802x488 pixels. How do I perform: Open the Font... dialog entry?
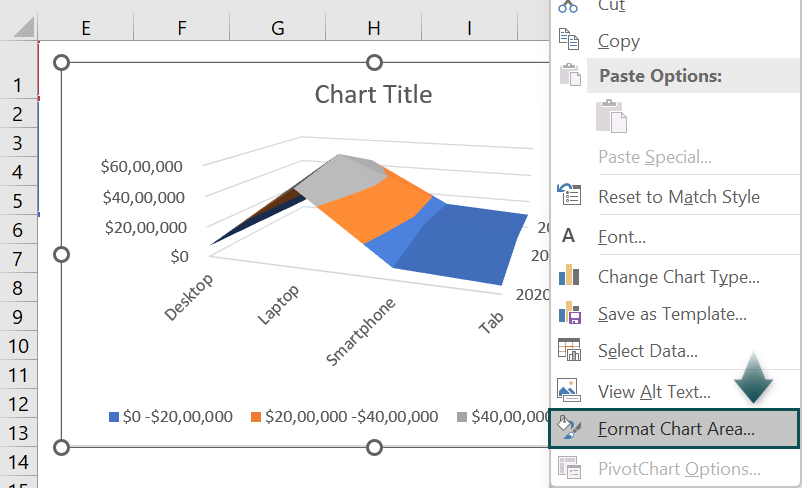622,237
